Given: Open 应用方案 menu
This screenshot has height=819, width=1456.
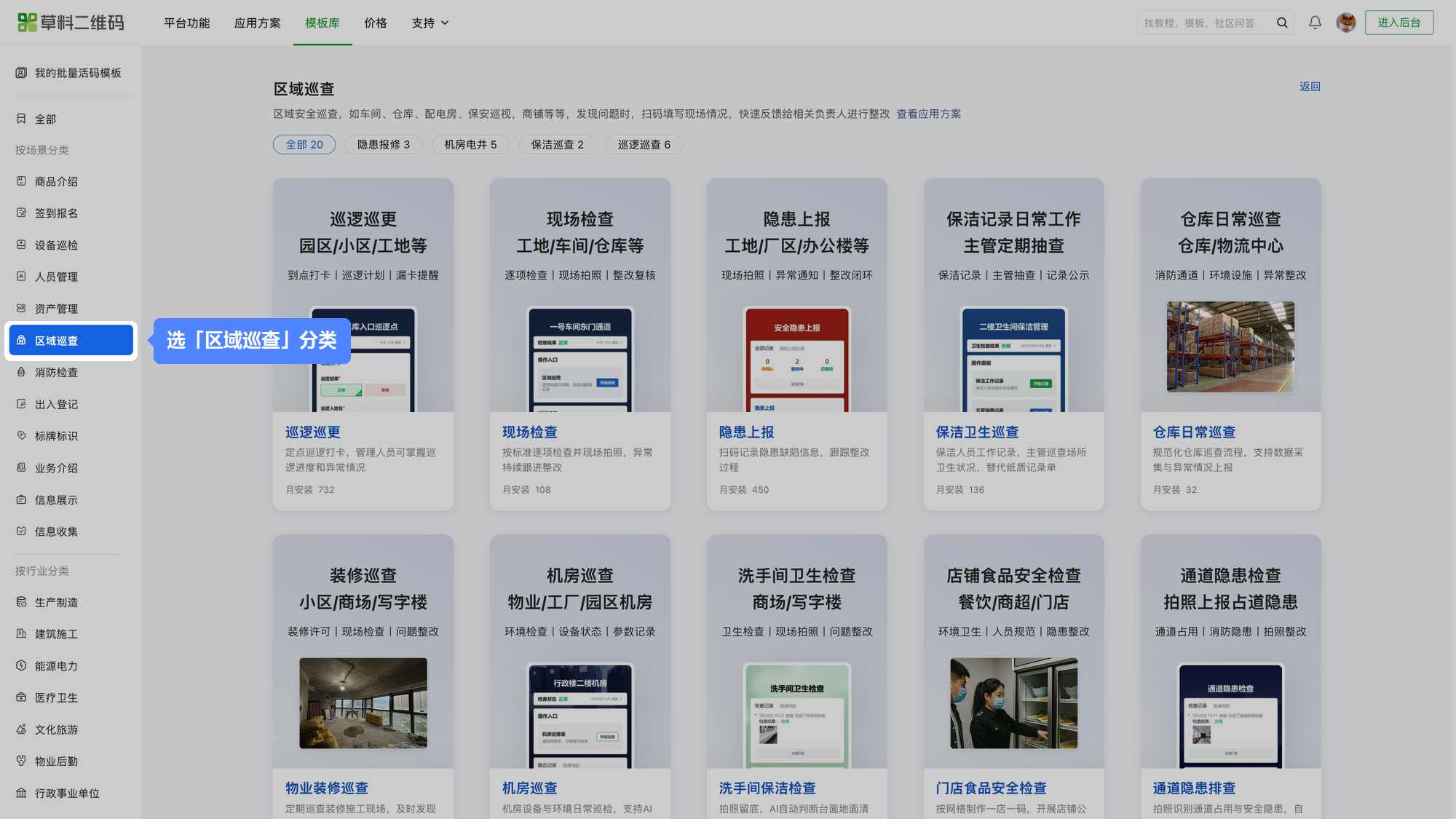Looking at the screenshot, I should tap(257, 23).
